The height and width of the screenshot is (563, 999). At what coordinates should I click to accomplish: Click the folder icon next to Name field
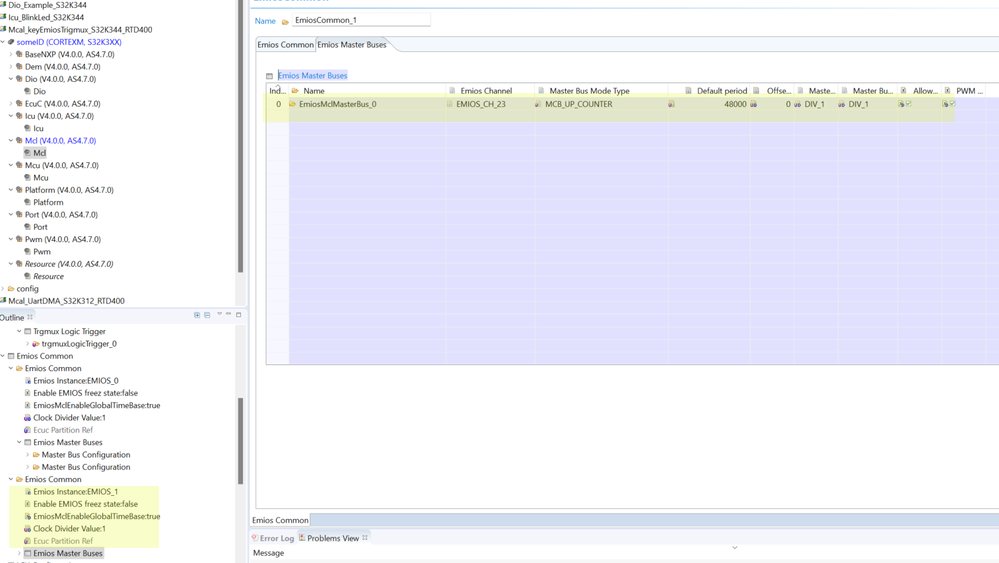pyautogui.click(x=285, y=22)
